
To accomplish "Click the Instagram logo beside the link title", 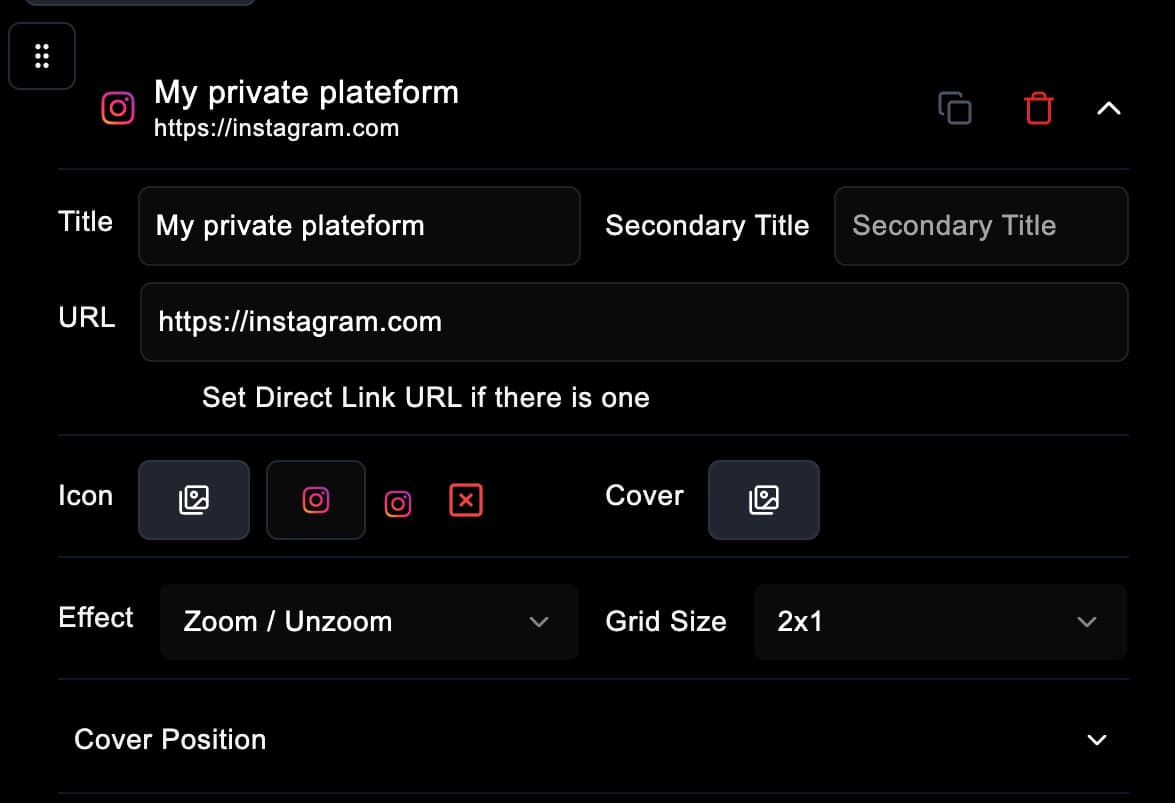I will coord(118,108).
